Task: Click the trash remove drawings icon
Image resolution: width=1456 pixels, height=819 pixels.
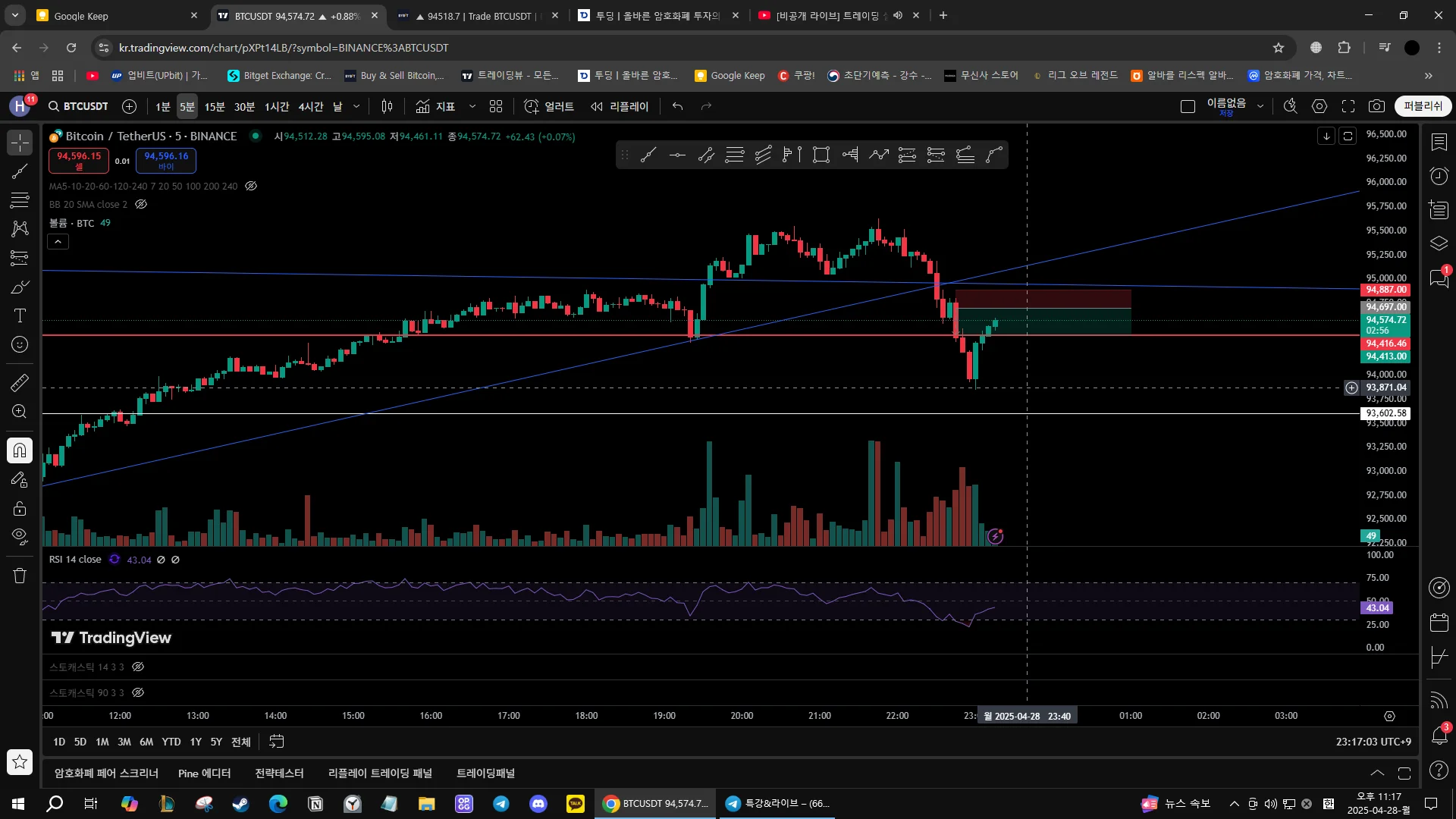Action: pyautogui.click(x=20, y=576)
